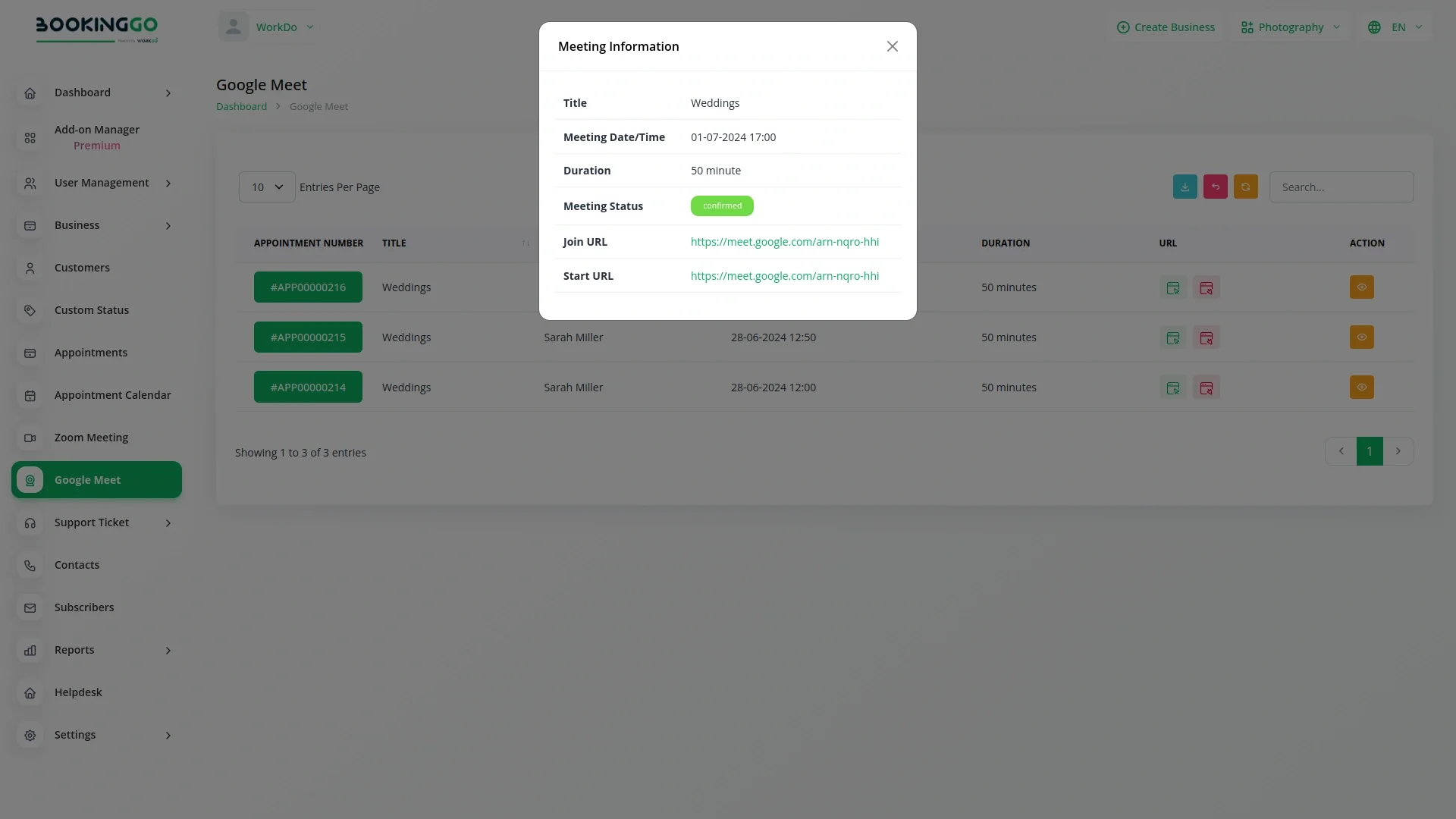1456x819 pixels.
Task: Open the Join URL meet link
Action: pyautogui.click(x=784, y=242)
